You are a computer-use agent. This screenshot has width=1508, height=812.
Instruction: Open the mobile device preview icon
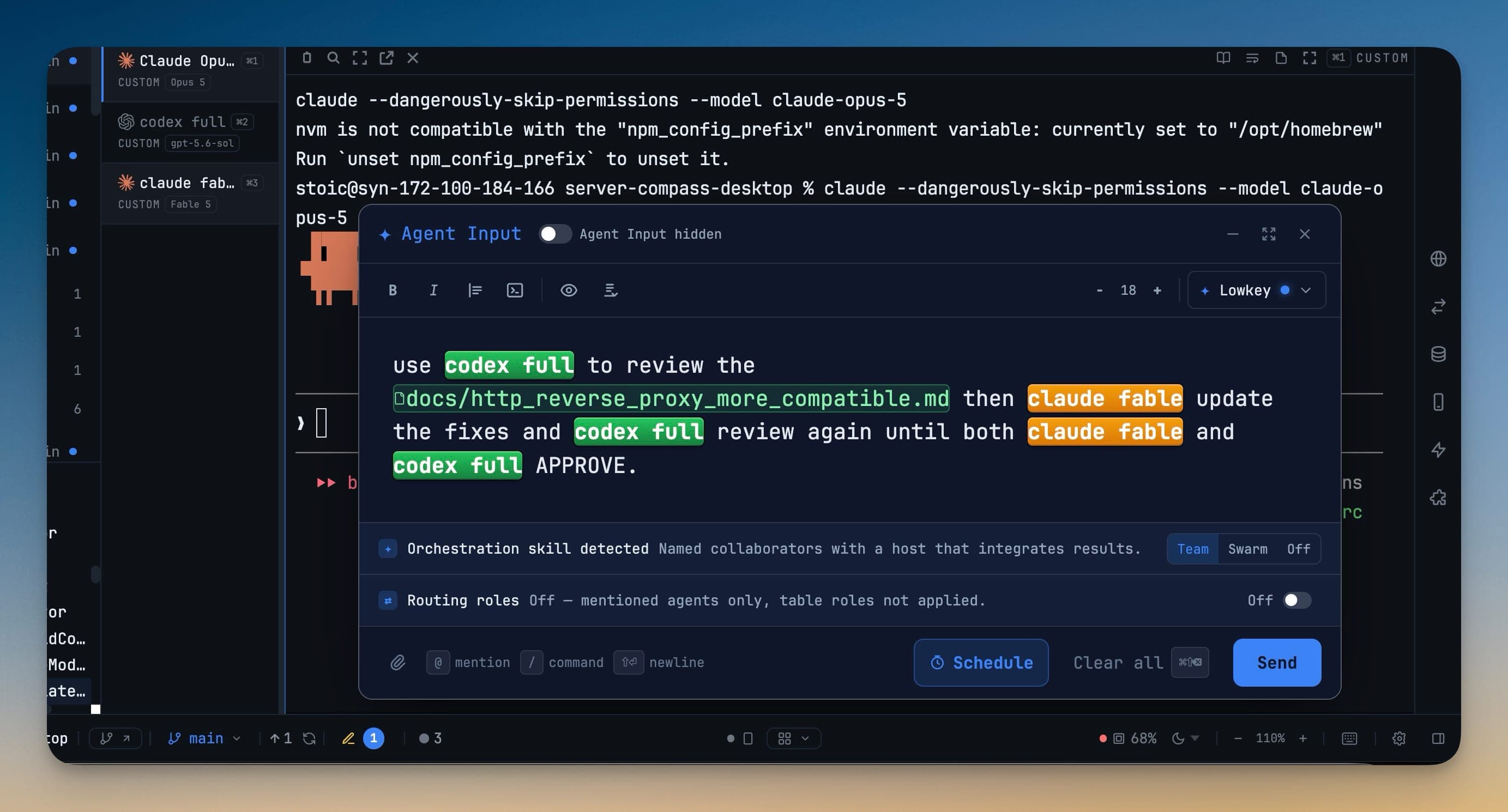(x=1438, y=402)
